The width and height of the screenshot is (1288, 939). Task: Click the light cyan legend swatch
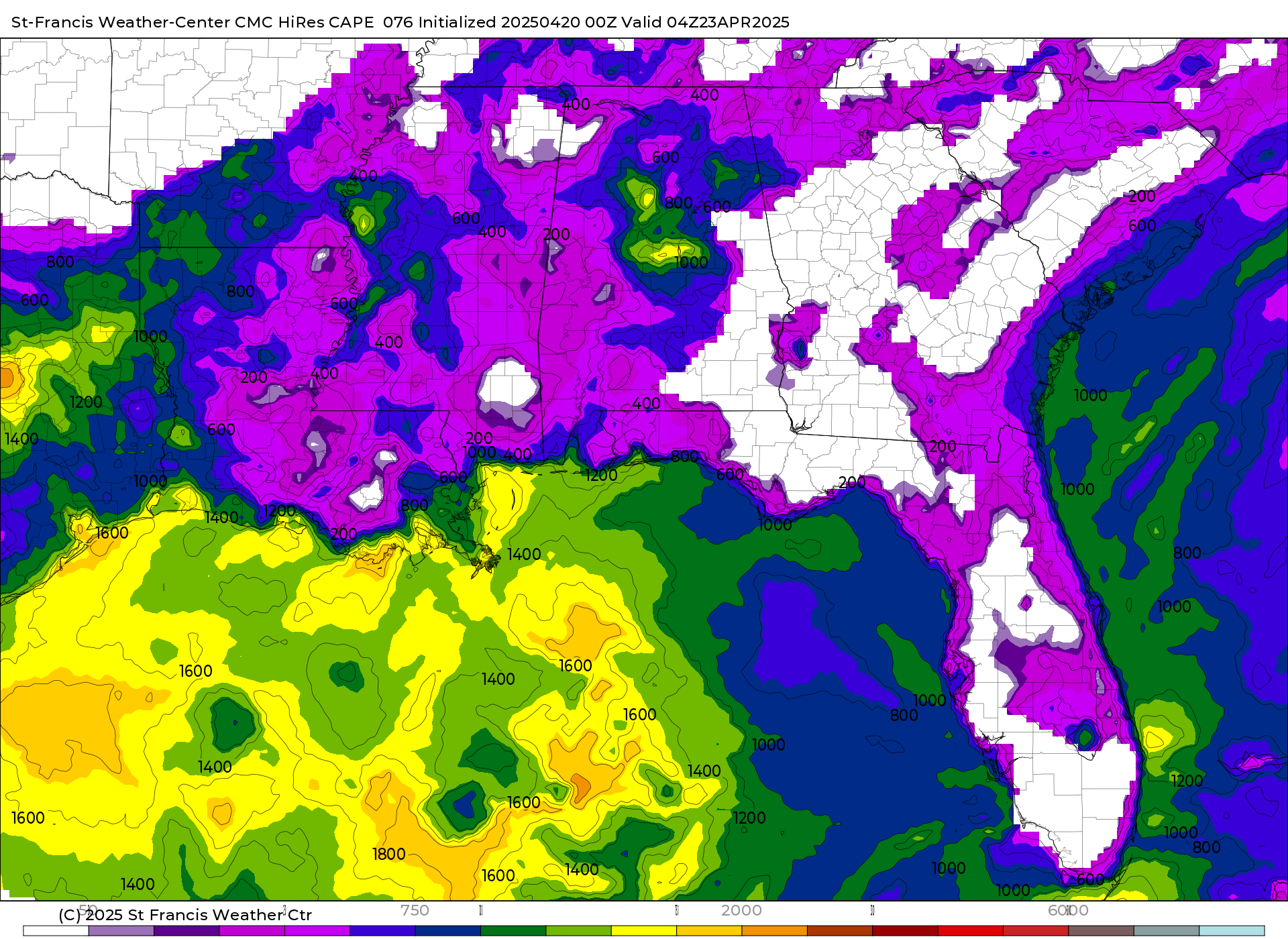tap(1232, 931)
